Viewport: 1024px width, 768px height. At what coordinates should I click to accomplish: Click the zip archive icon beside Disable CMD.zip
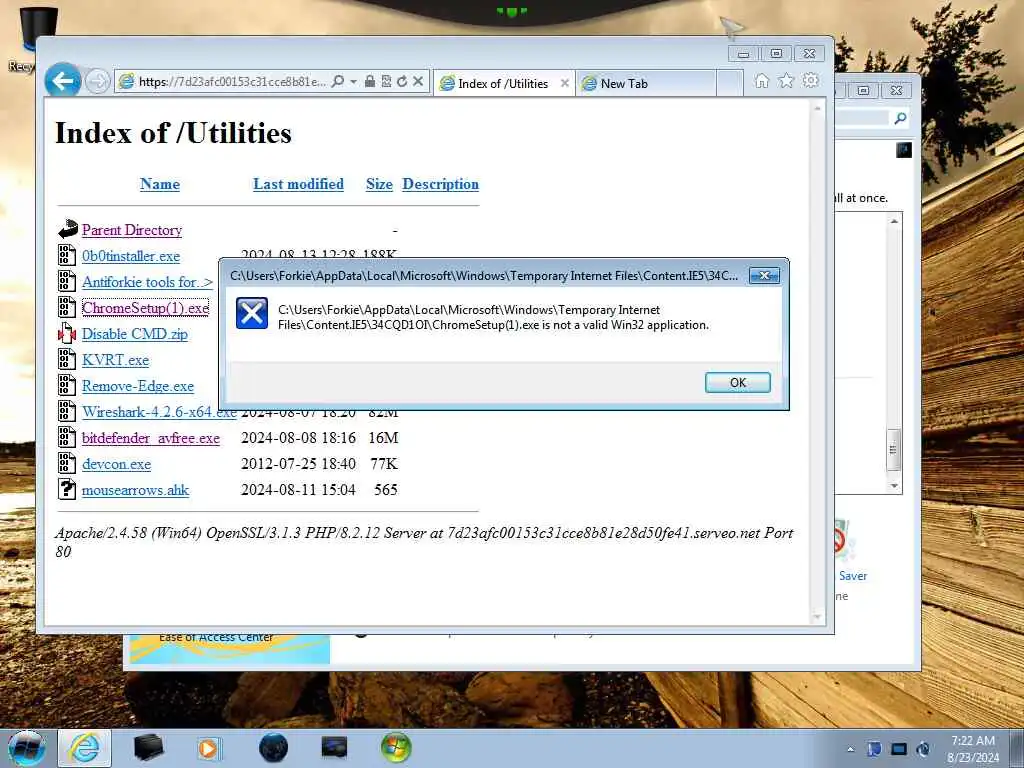click(x=67, y=333)
